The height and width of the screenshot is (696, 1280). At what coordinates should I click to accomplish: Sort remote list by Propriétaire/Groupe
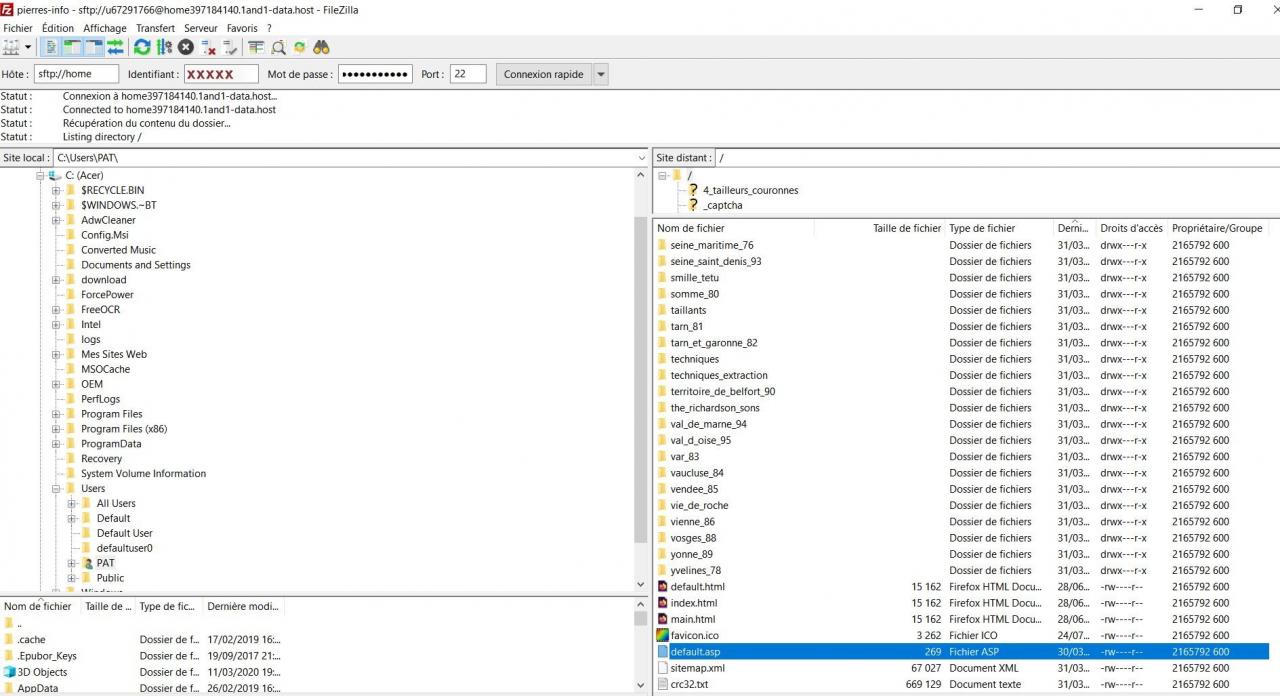1217,228
